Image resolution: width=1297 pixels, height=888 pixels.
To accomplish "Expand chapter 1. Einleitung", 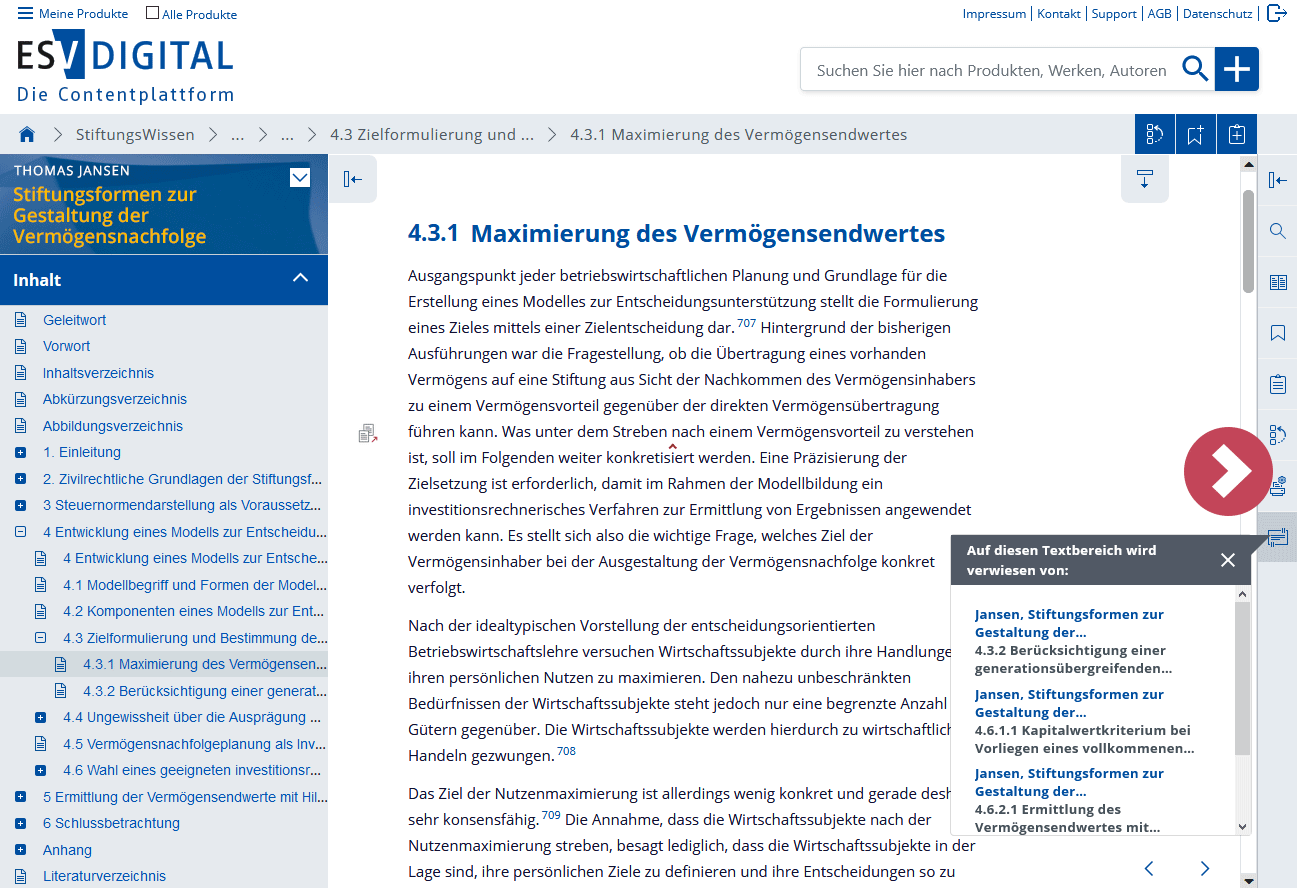I will [20, 452].
